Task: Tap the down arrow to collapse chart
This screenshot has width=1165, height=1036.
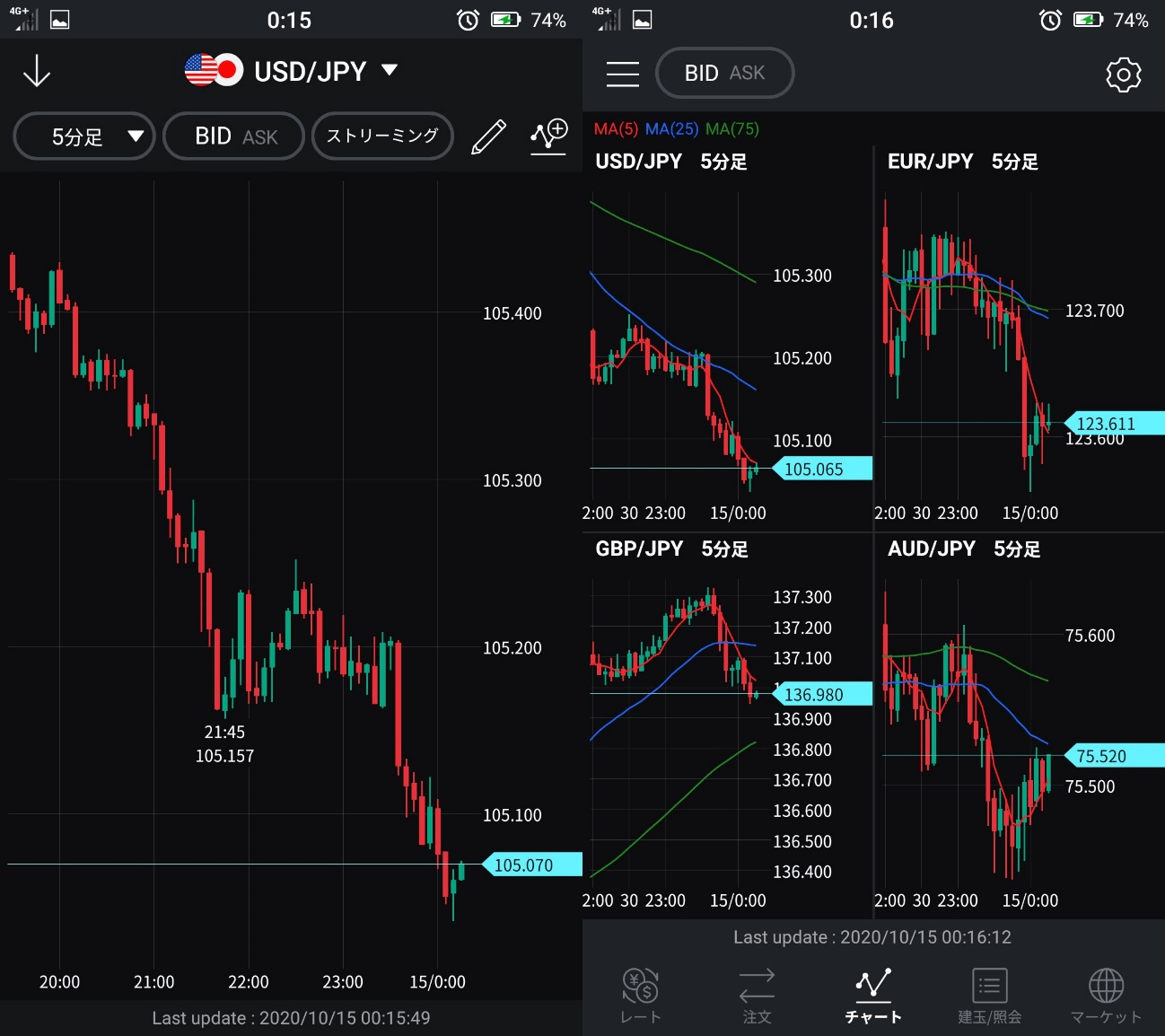Action: [x=36, y=71]
